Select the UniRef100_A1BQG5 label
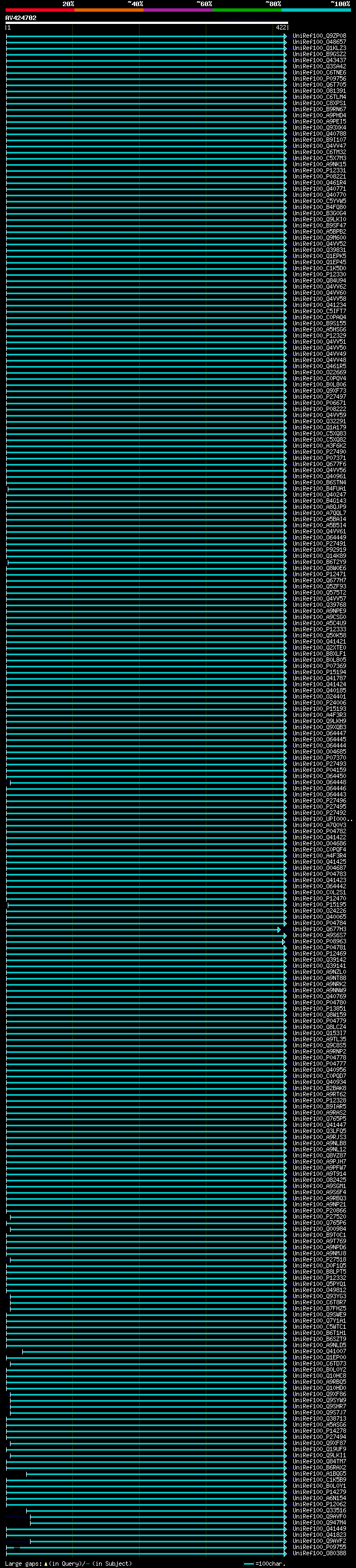Image resolution: width=356 pixels, height=1568 pixels. point(319,1473)
